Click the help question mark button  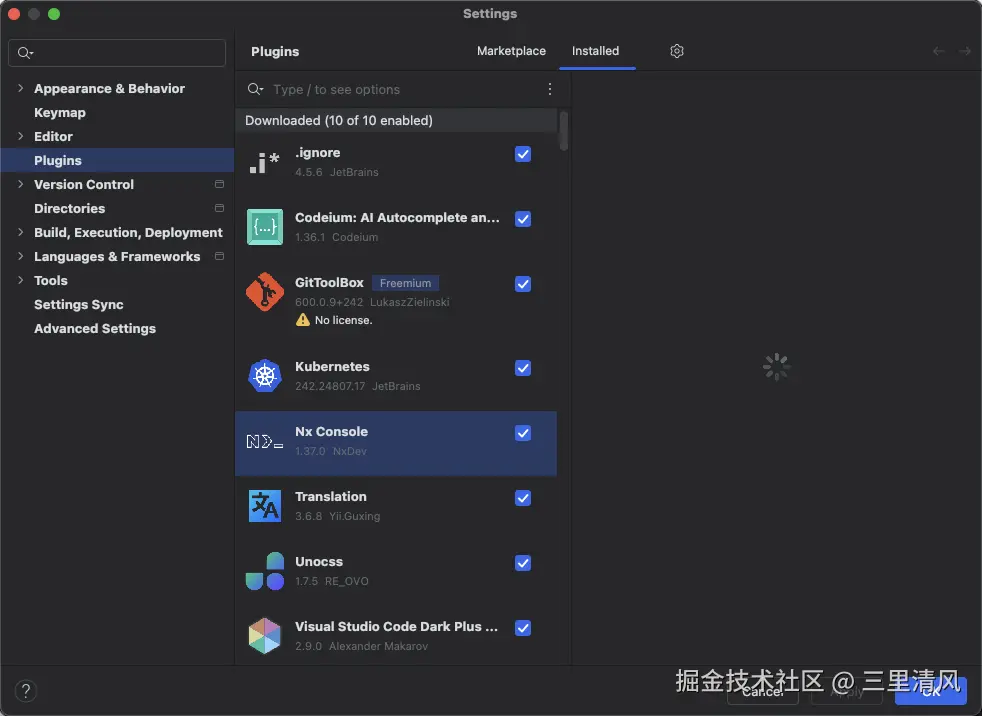click(x=26, y=691)
